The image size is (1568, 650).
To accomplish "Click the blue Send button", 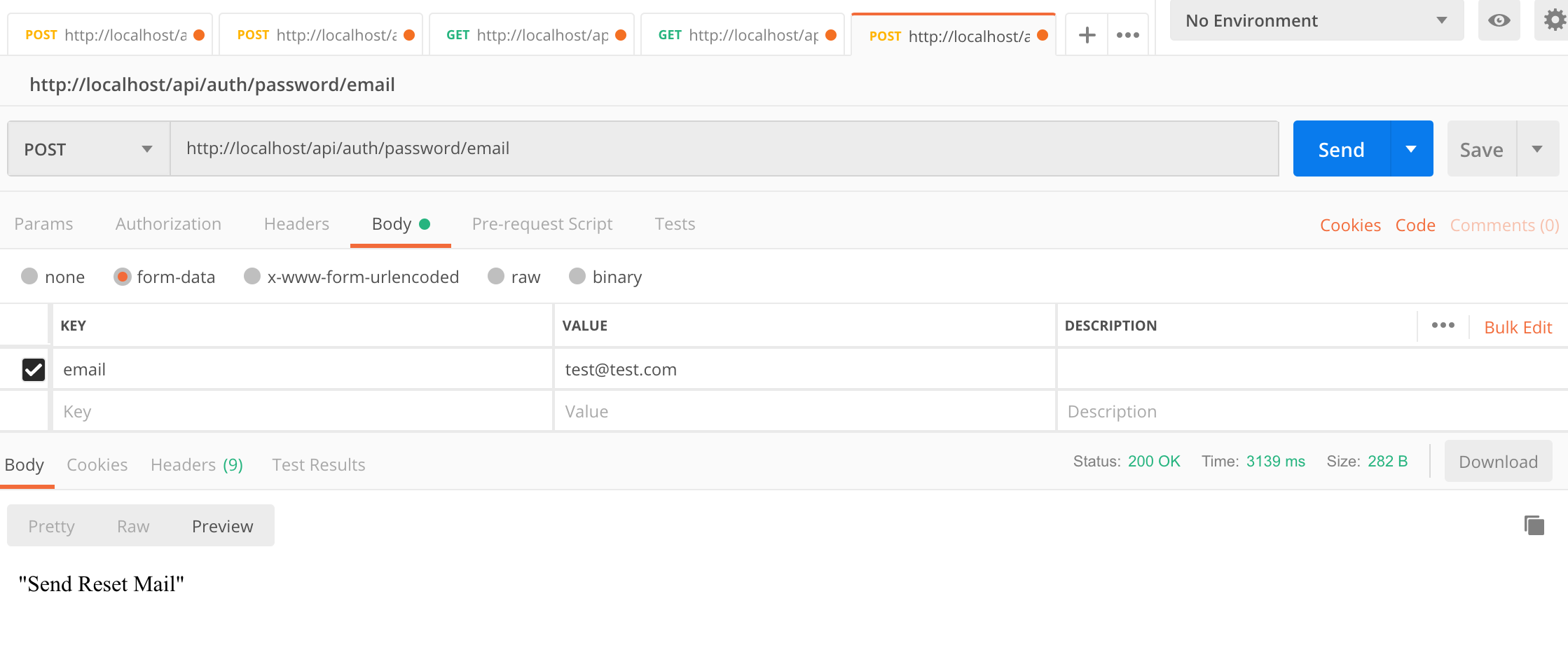I will click(x=1341, y=149).
